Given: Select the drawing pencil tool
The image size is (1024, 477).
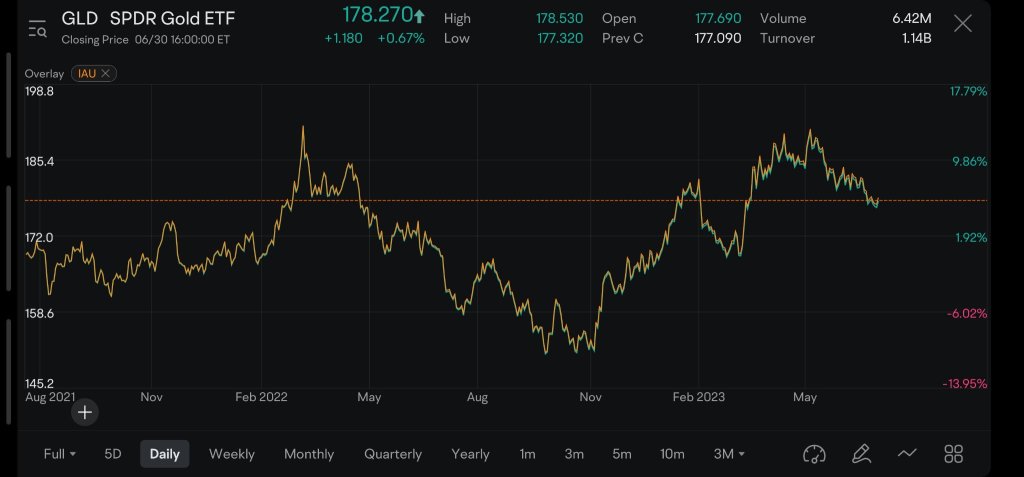Looking at the screenshot, I should coord(861,453).
